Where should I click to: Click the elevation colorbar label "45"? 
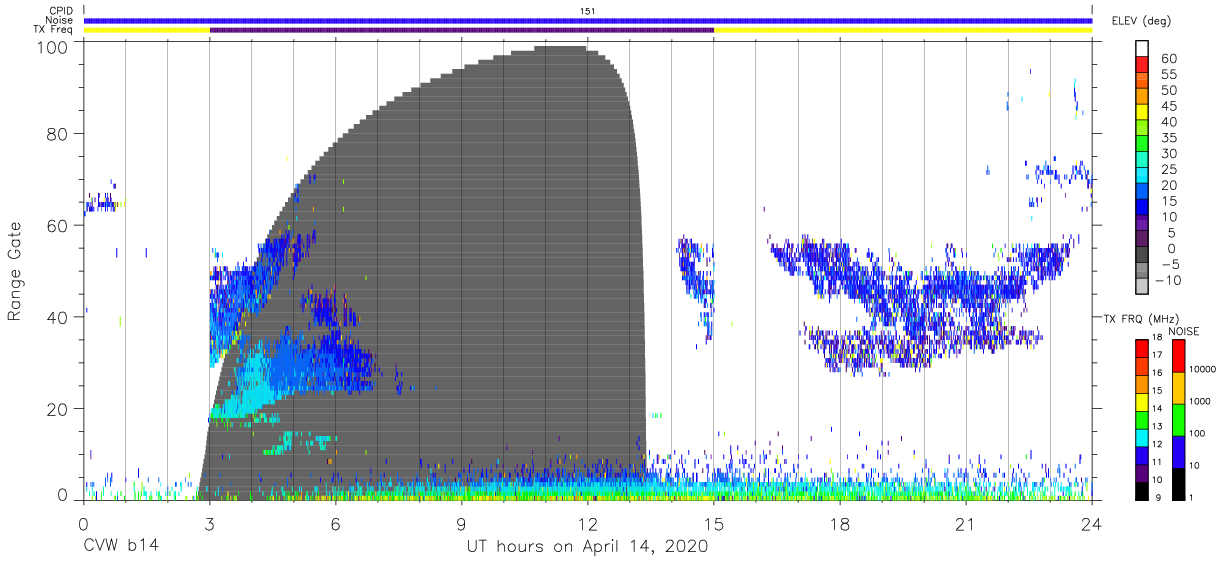1169,107
